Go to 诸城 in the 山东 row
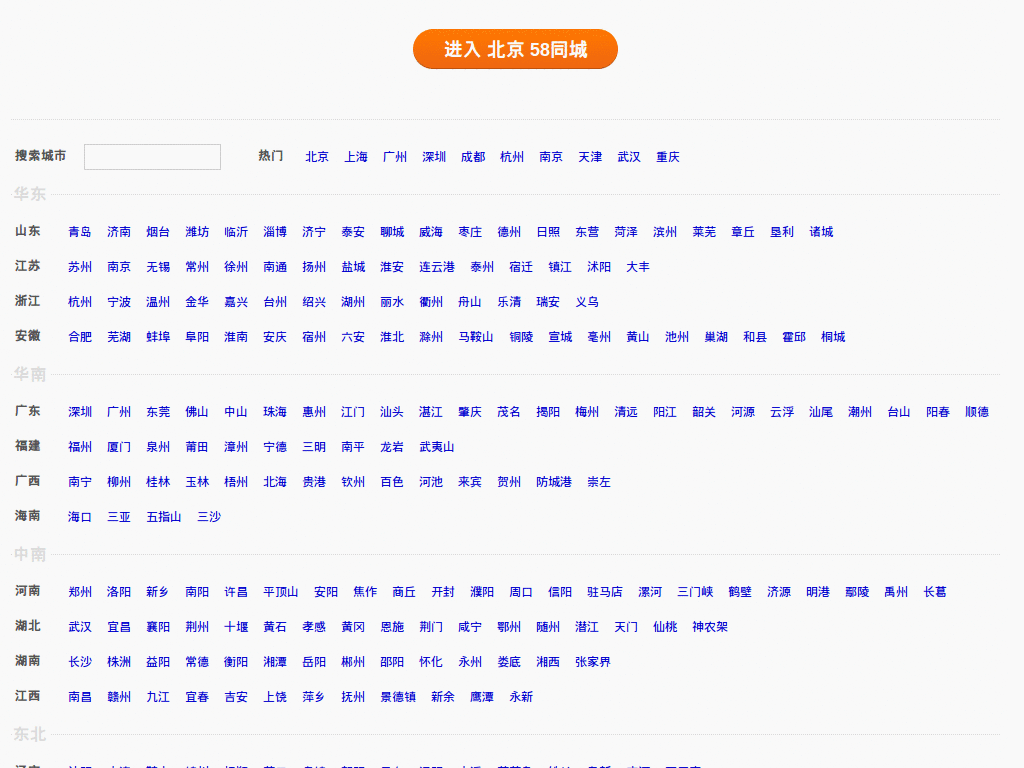Screen dimensions: 1024x768 [821, 232]
